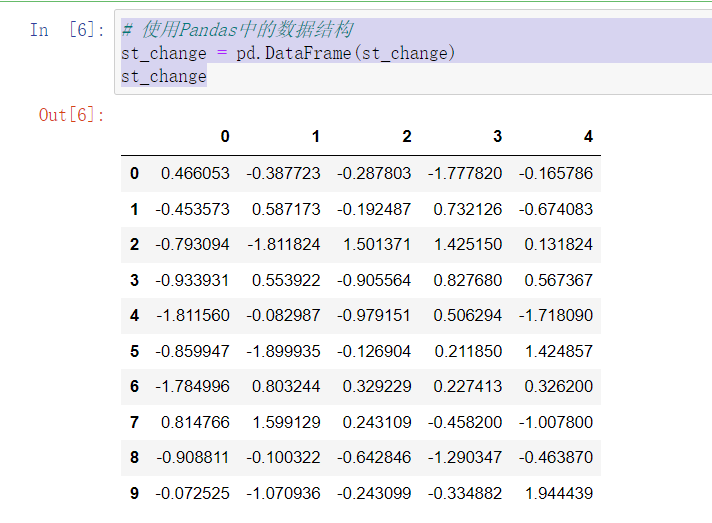712x523 pixels.
Task: Click the last st_change code line
Action: (164, 76)
